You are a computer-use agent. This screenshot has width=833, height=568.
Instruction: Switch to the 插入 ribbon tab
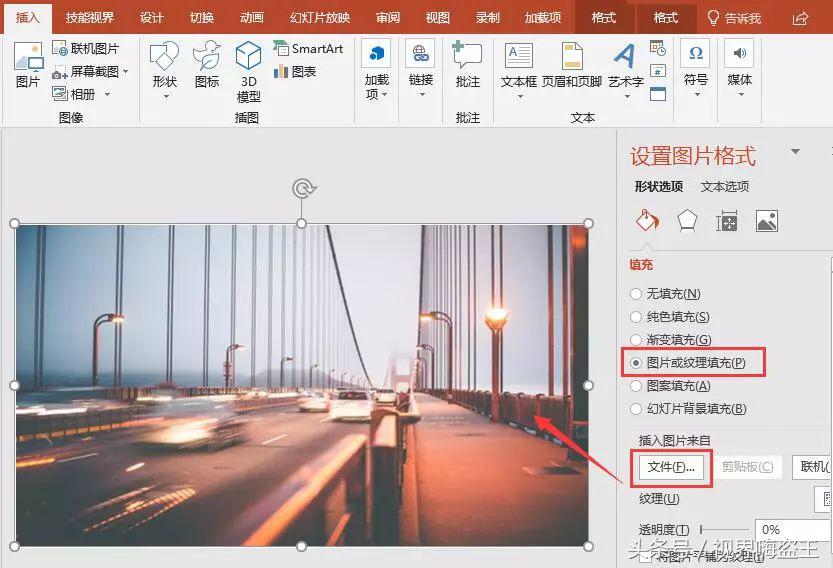pos(28,18)
